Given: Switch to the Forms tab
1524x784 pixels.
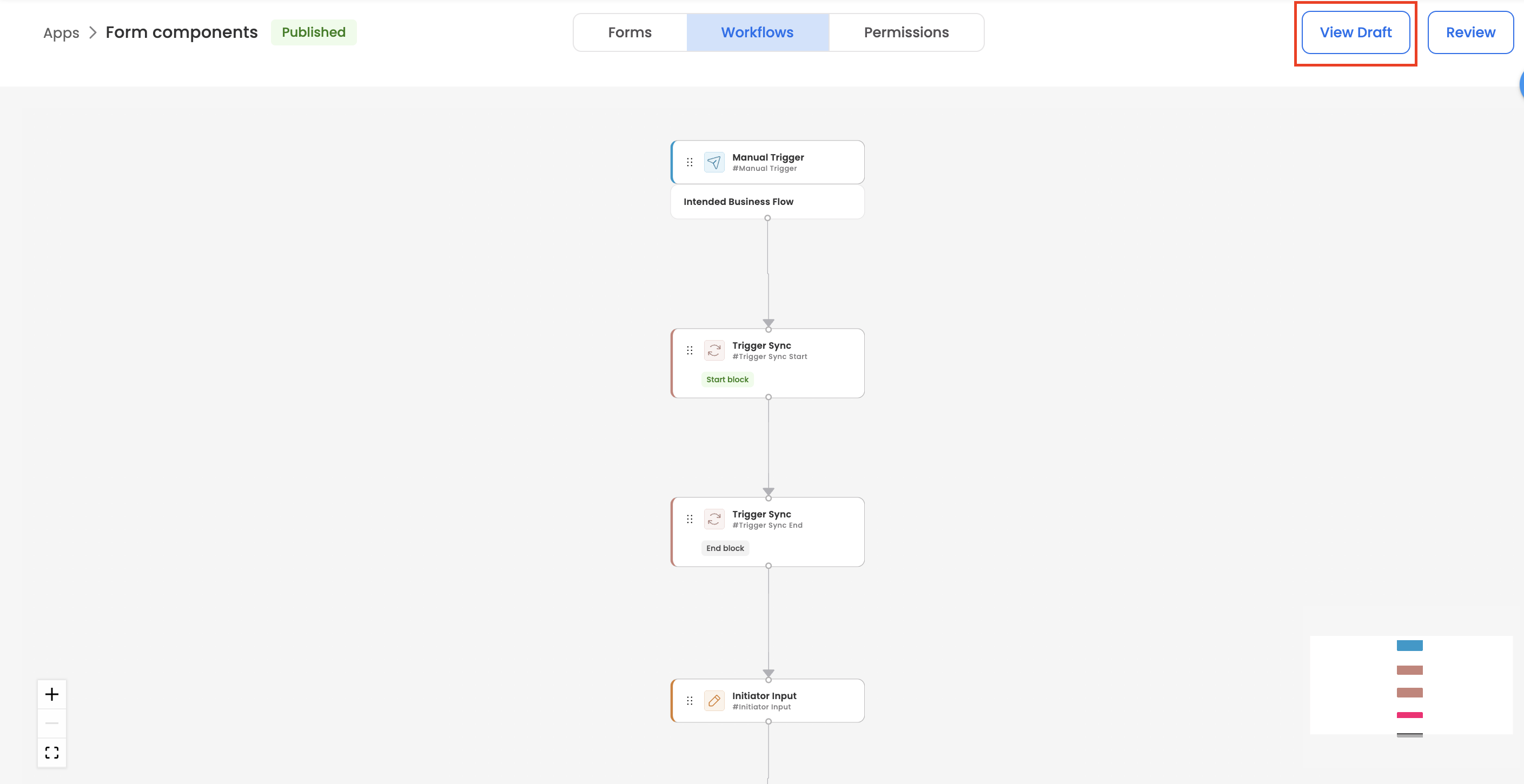Looking at the screenshot, I should tap(630, 32).
